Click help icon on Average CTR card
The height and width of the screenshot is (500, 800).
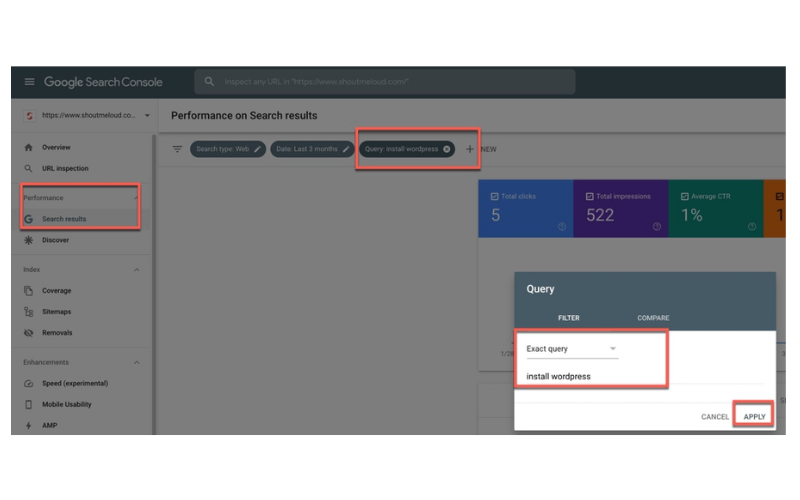(752, 227)
